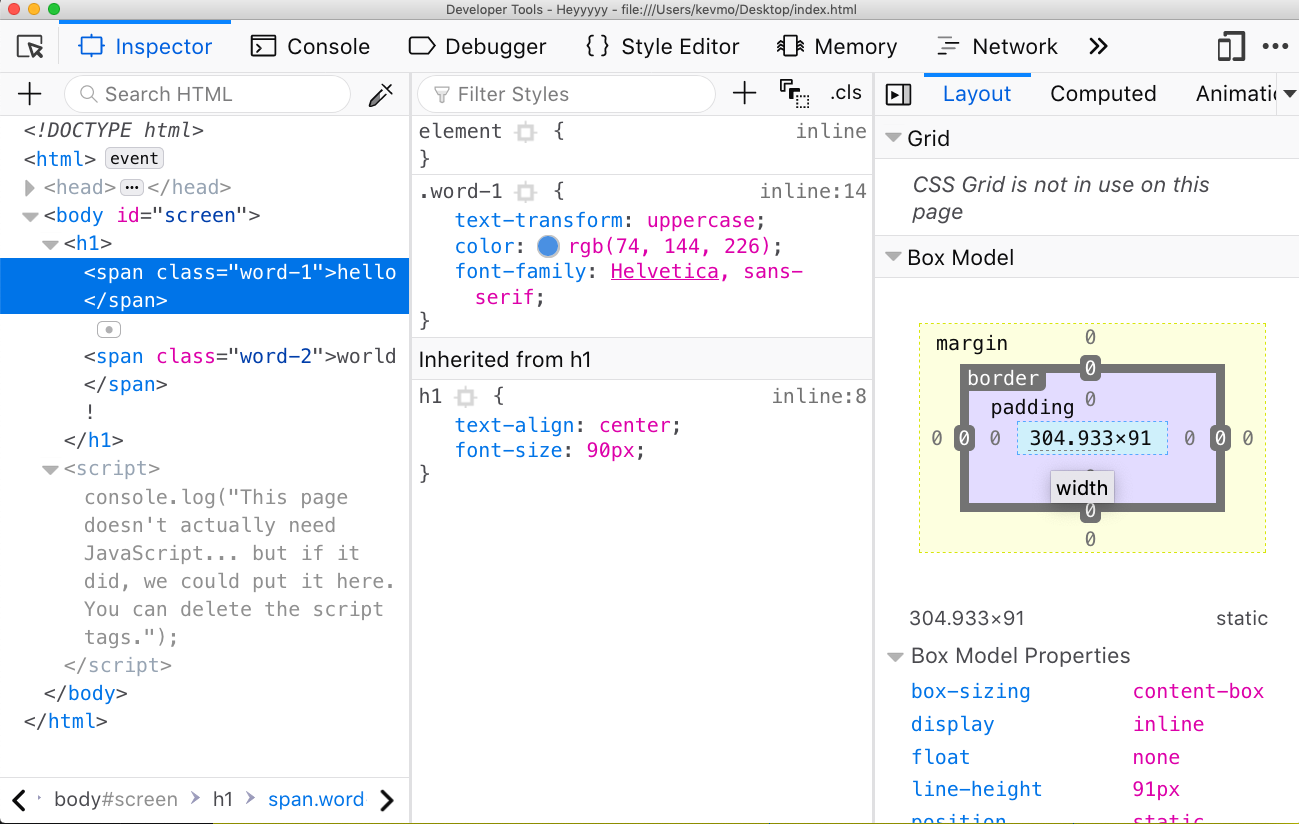
Task: Add a new CSS rule plus button
Action: [744, 94]
